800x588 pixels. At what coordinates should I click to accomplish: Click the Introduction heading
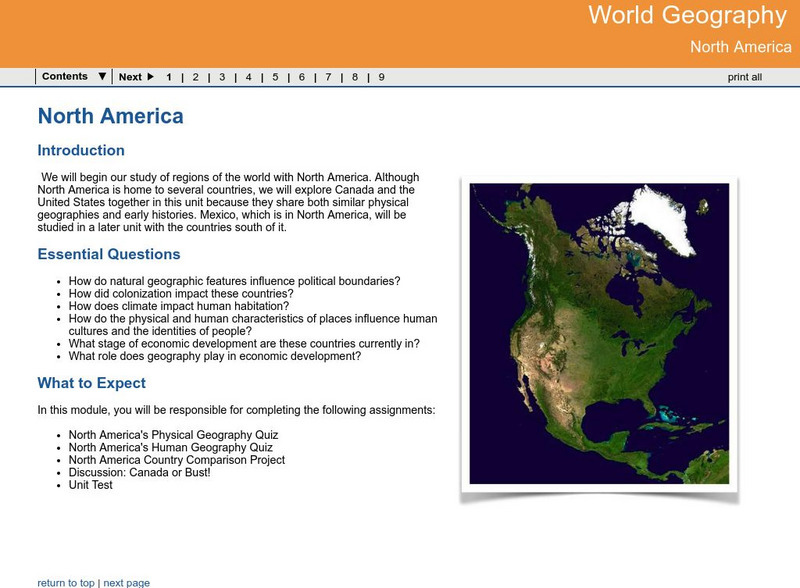click(81, 150)
